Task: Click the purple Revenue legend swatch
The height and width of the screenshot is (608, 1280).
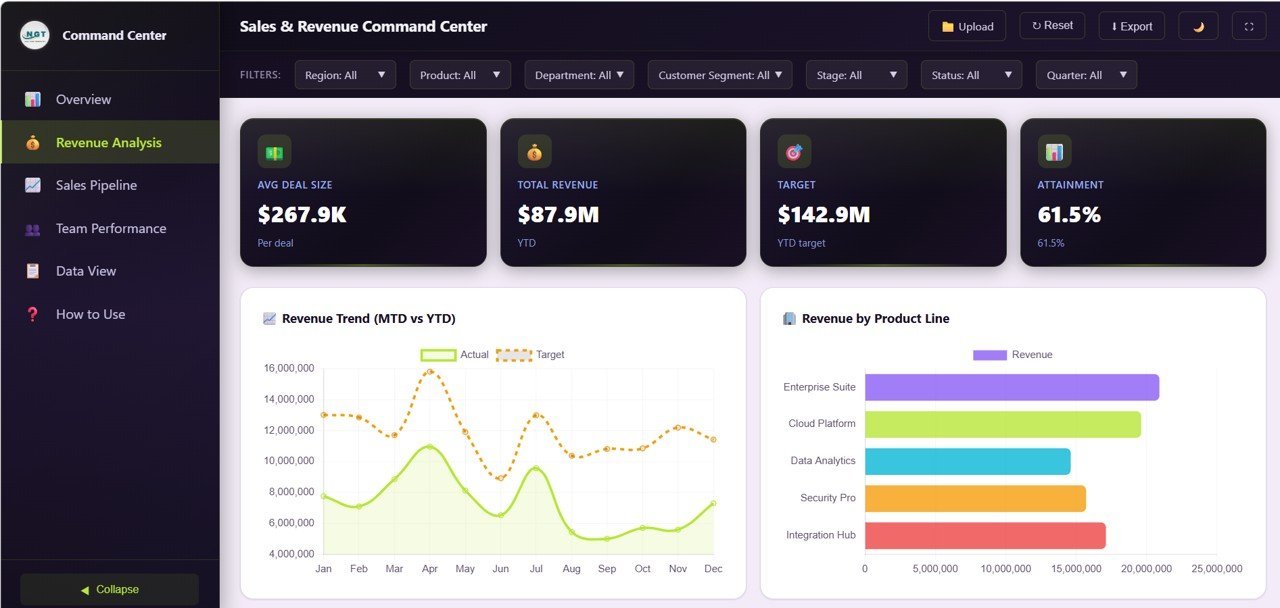Action: pyautogui.click(x=988, y=354)
